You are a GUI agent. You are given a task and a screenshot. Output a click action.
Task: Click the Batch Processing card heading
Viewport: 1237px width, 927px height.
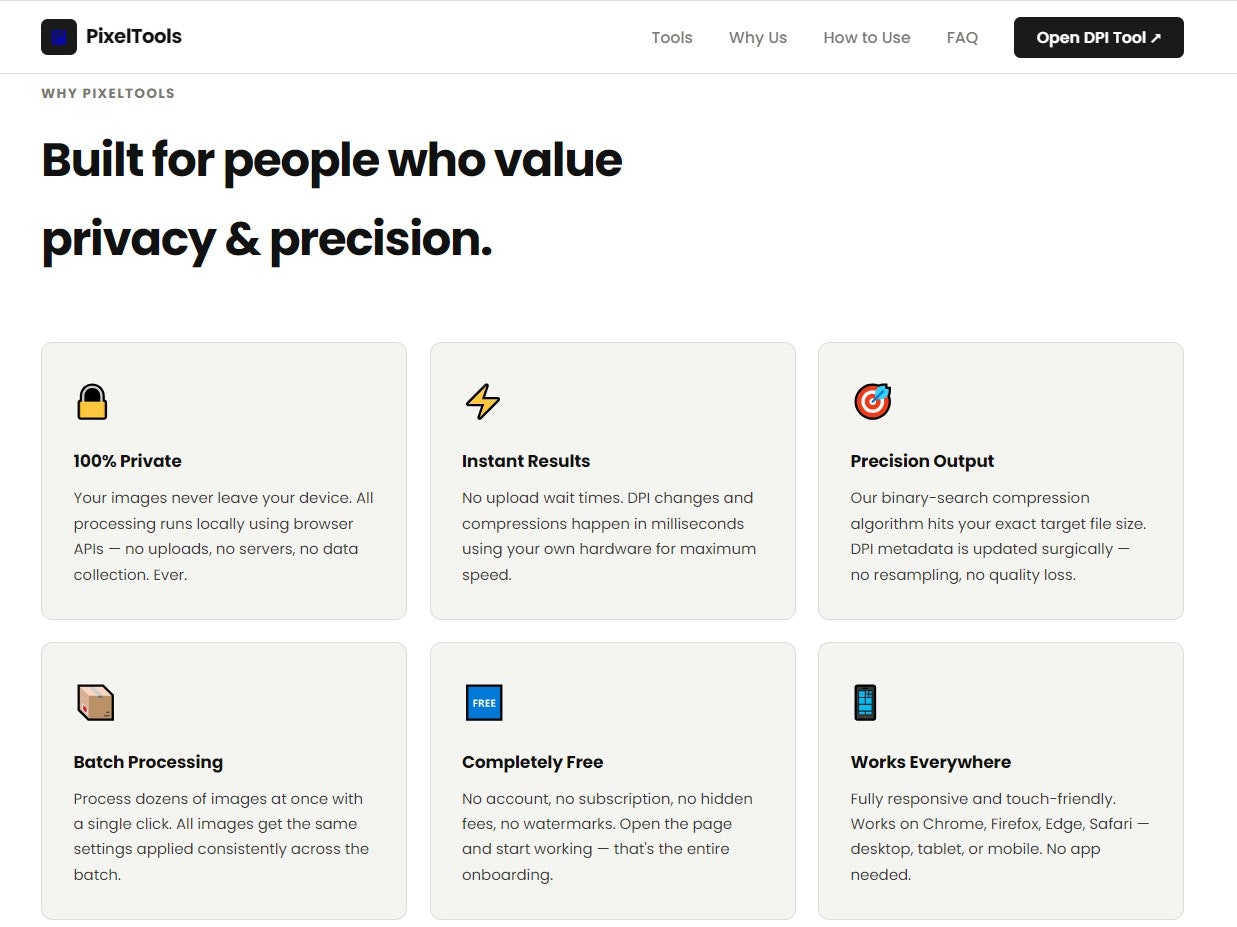148,762
